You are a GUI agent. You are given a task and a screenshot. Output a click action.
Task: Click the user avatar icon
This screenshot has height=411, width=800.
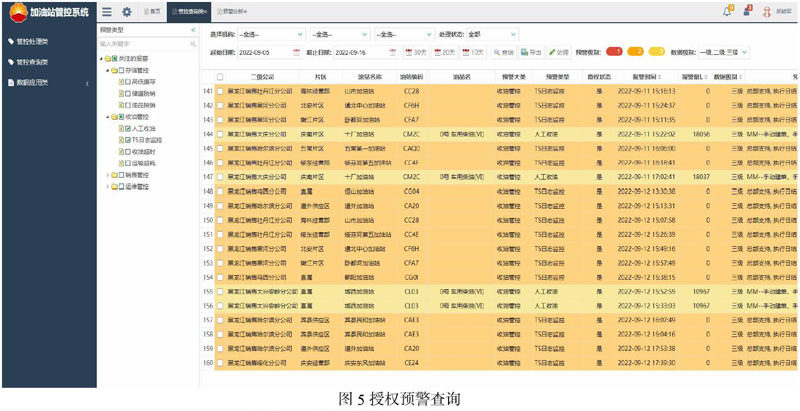(768, 12)
